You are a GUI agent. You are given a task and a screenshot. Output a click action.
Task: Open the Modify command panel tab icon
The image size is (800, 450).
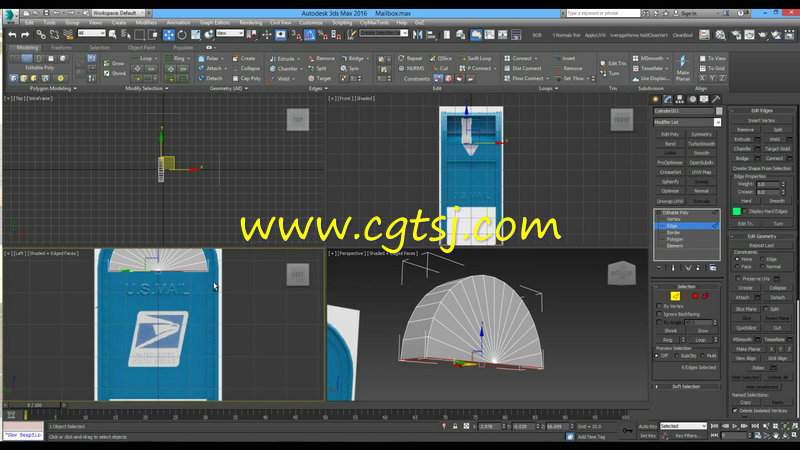(668, 99)
